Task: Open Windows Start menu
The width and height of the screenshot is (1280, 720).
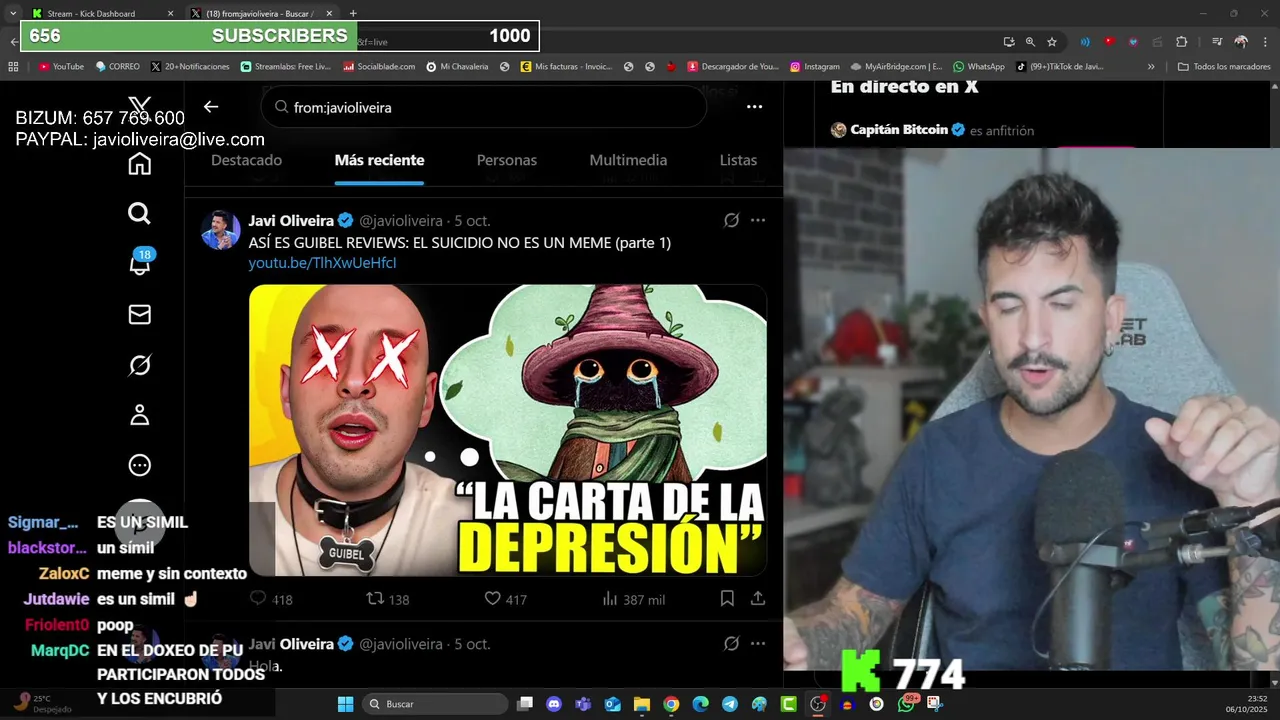Action: pyautogui.click(x=345, y=704)
